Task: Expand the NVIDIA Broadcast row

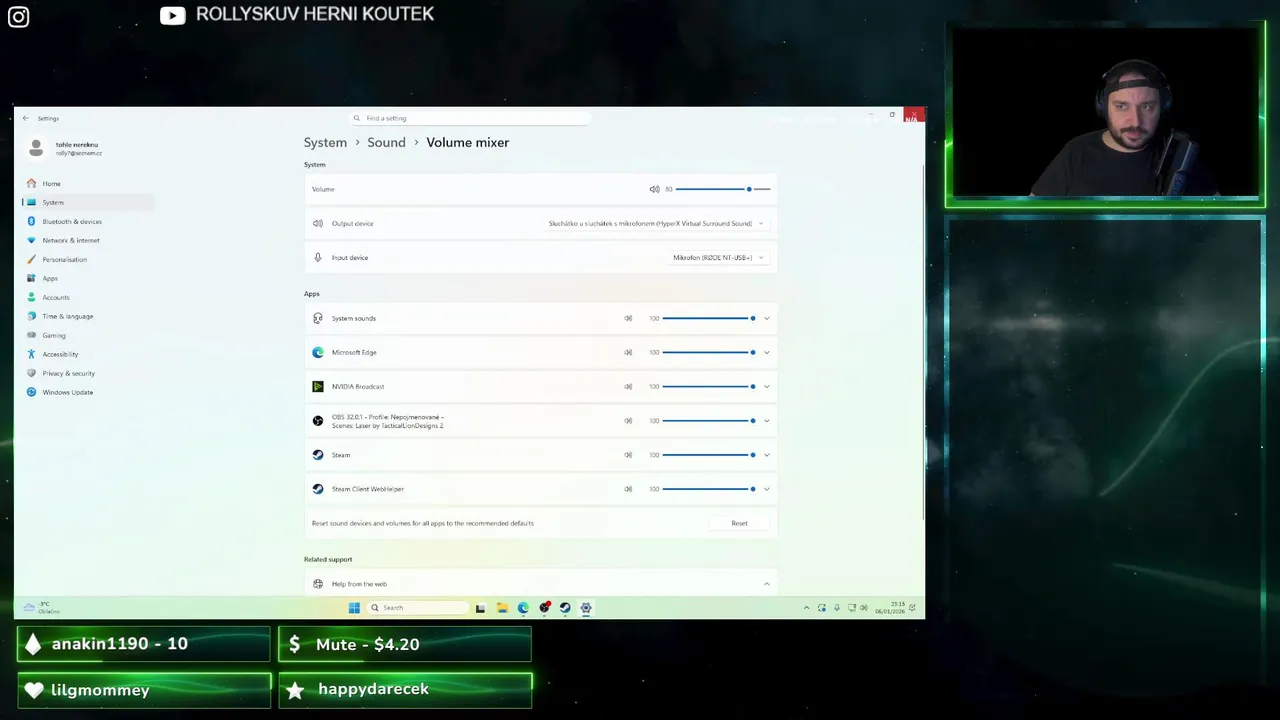Action: coord(767,386)
